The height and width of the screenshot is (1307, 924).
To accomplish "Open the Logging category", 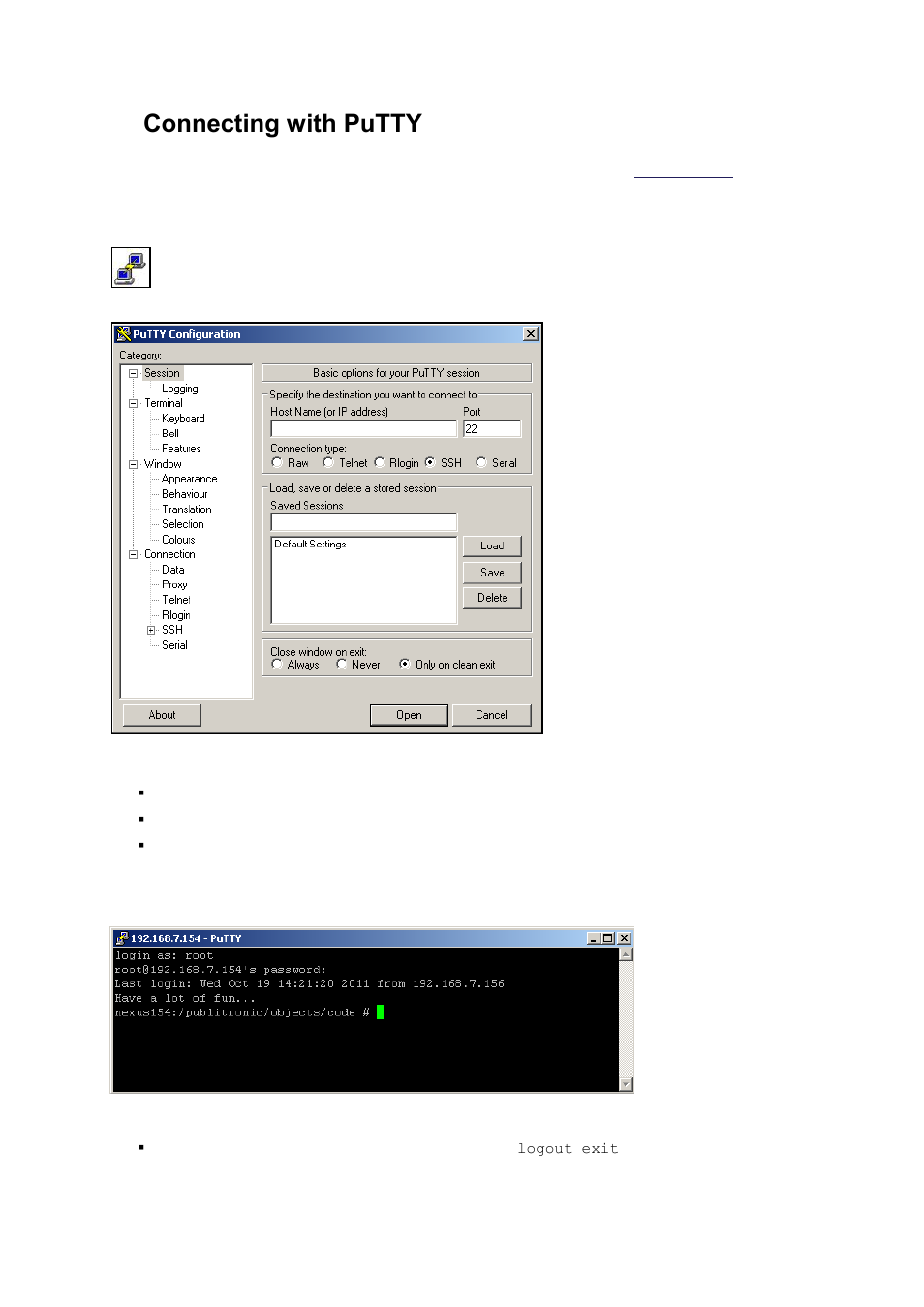I will click(180, 389).
